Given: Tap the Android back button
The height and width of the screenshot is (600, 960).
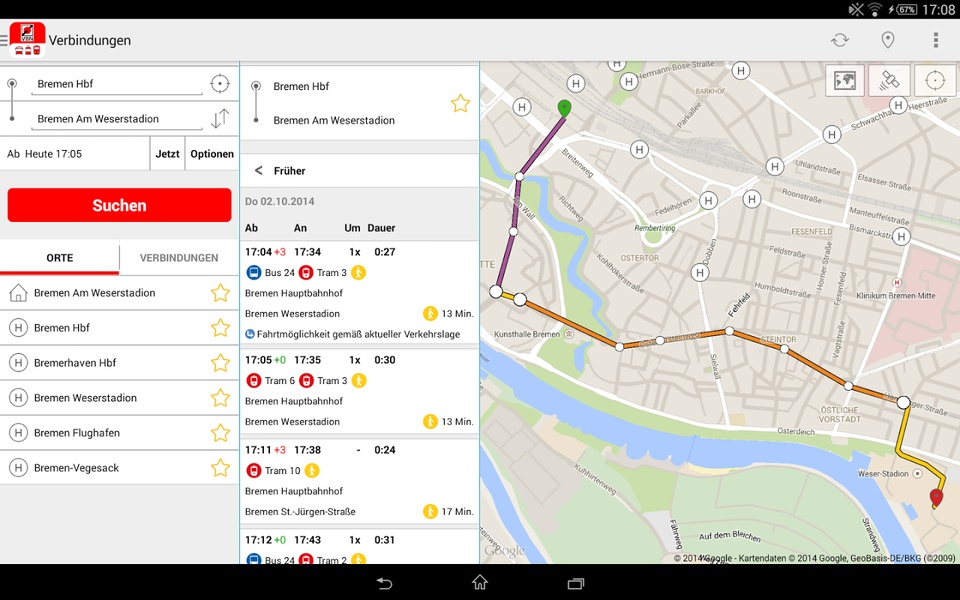Looking at the screenshot, I should 384,583.
